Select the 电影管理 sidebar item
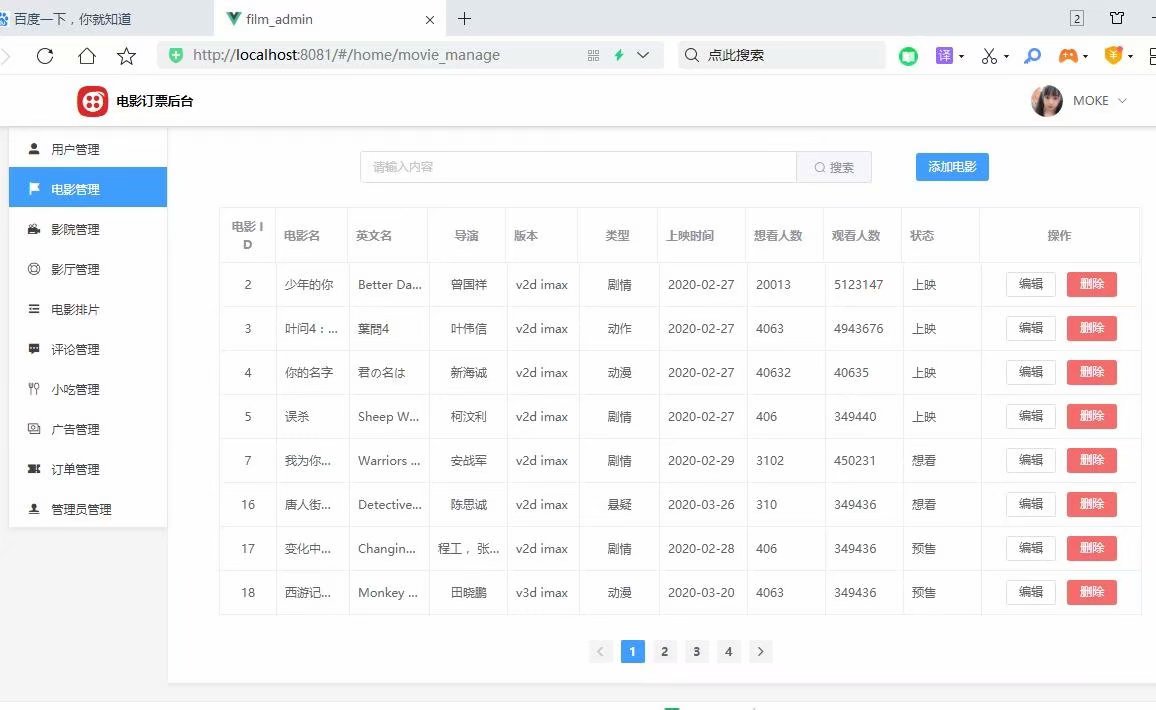Viewport: 1156px width, 710px height. (88, 189)
